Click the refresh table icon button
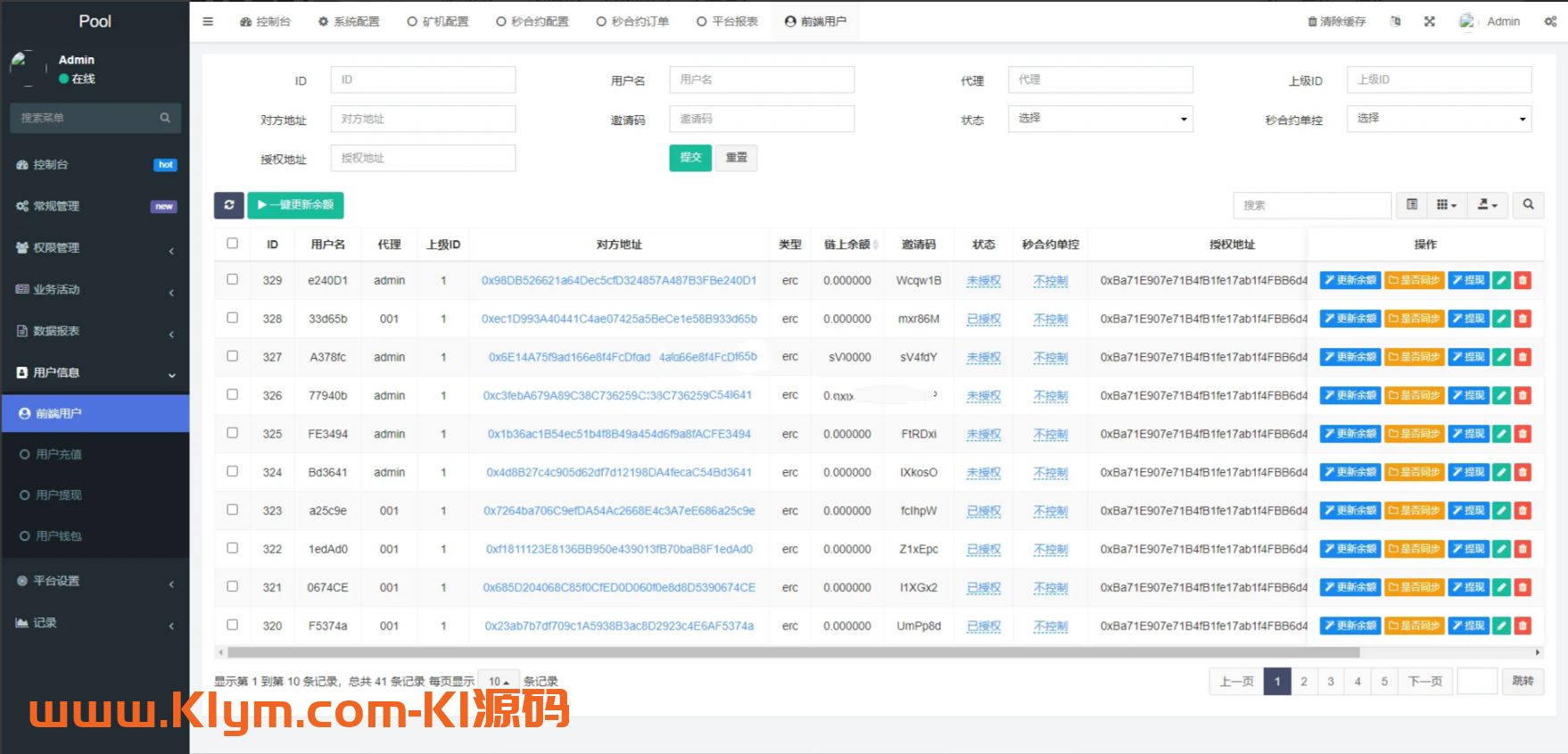 [229, 205]
